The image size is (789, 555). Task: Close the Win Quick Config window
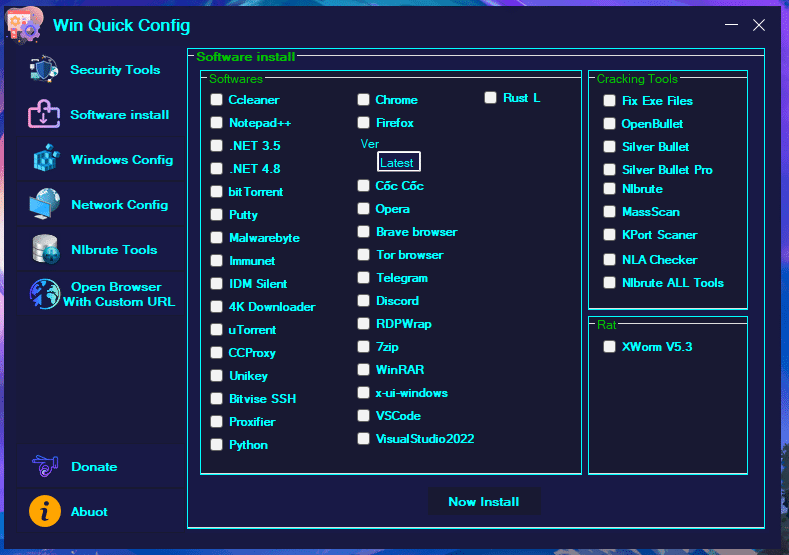coord(759,25)
